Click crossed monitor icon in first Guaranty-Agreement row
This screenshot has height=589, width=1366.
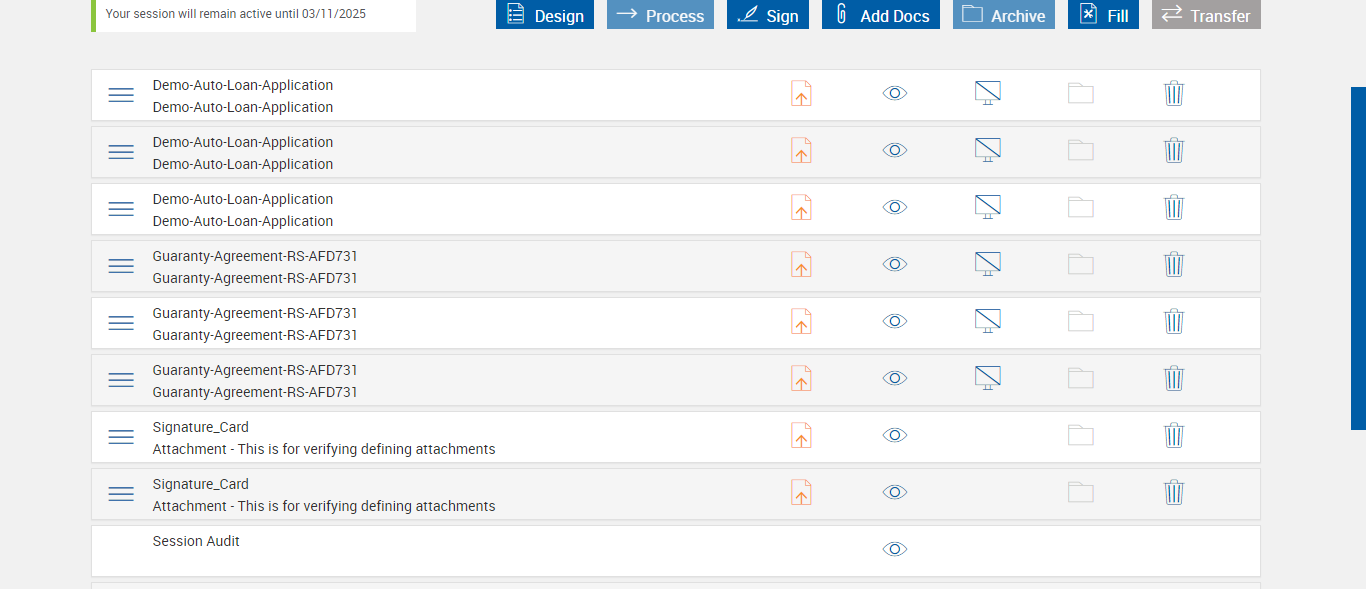tap(988, 264)
